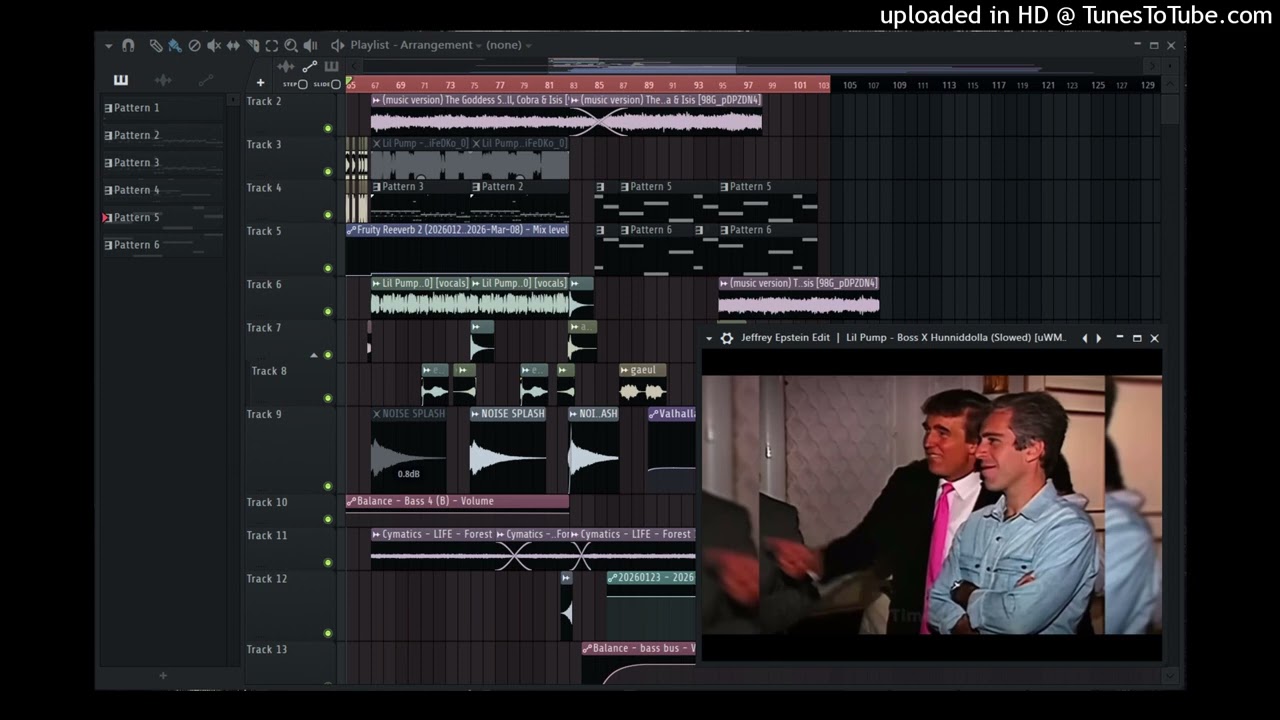Open the video window menu arrow
1280x720 pixels.
709,338
